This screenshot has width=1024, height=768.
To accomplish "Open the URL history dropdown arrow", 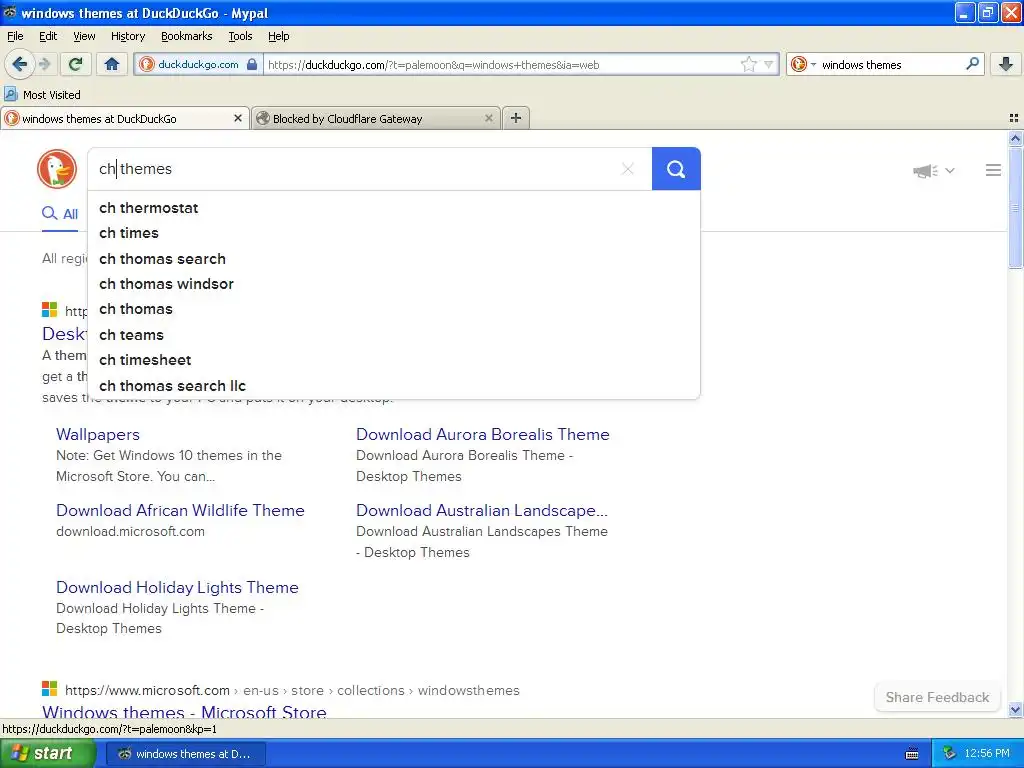I will [x=769, y=64].
